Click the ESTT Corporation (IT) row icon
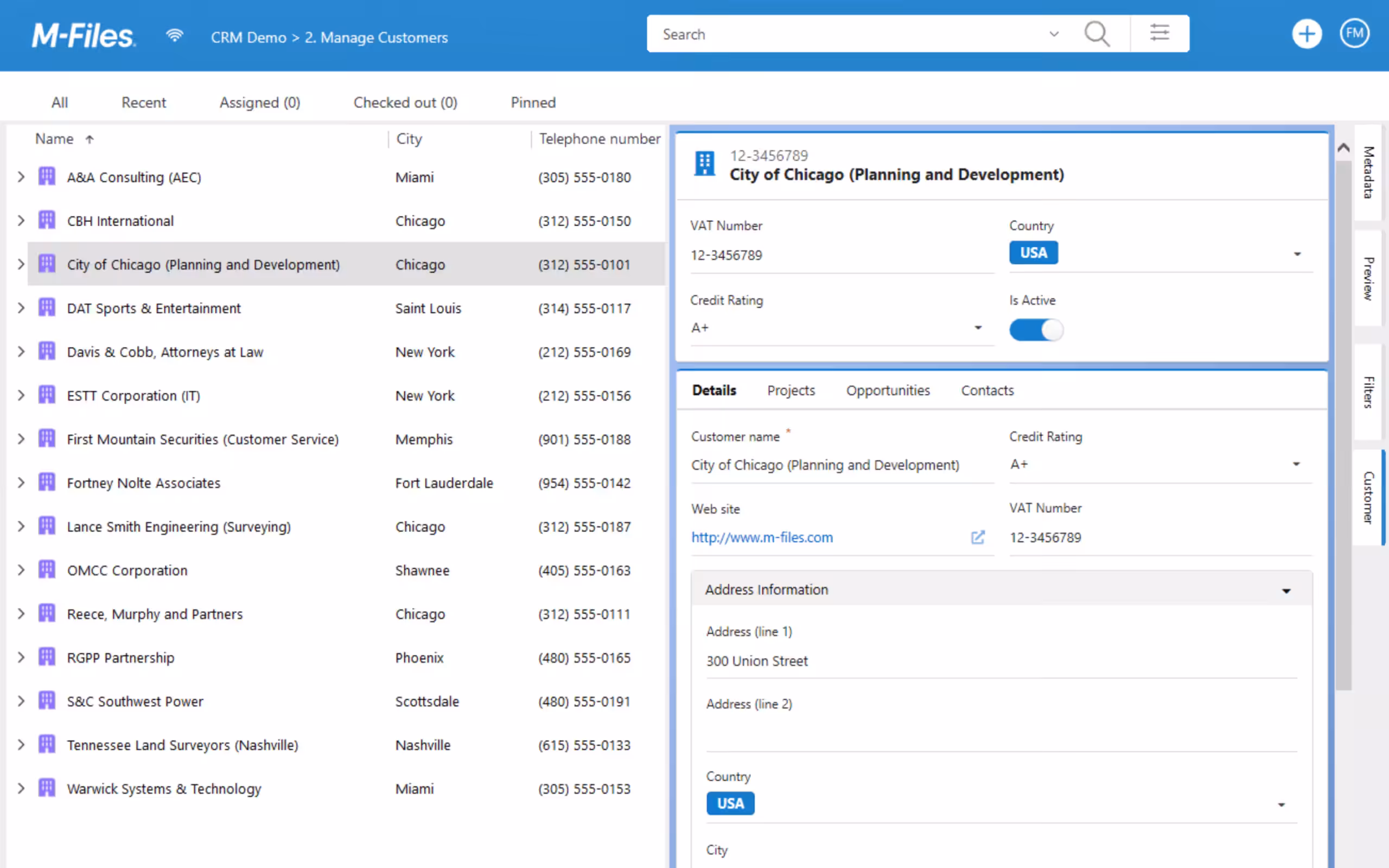The image size is (1389, 868). pos(47,394)
